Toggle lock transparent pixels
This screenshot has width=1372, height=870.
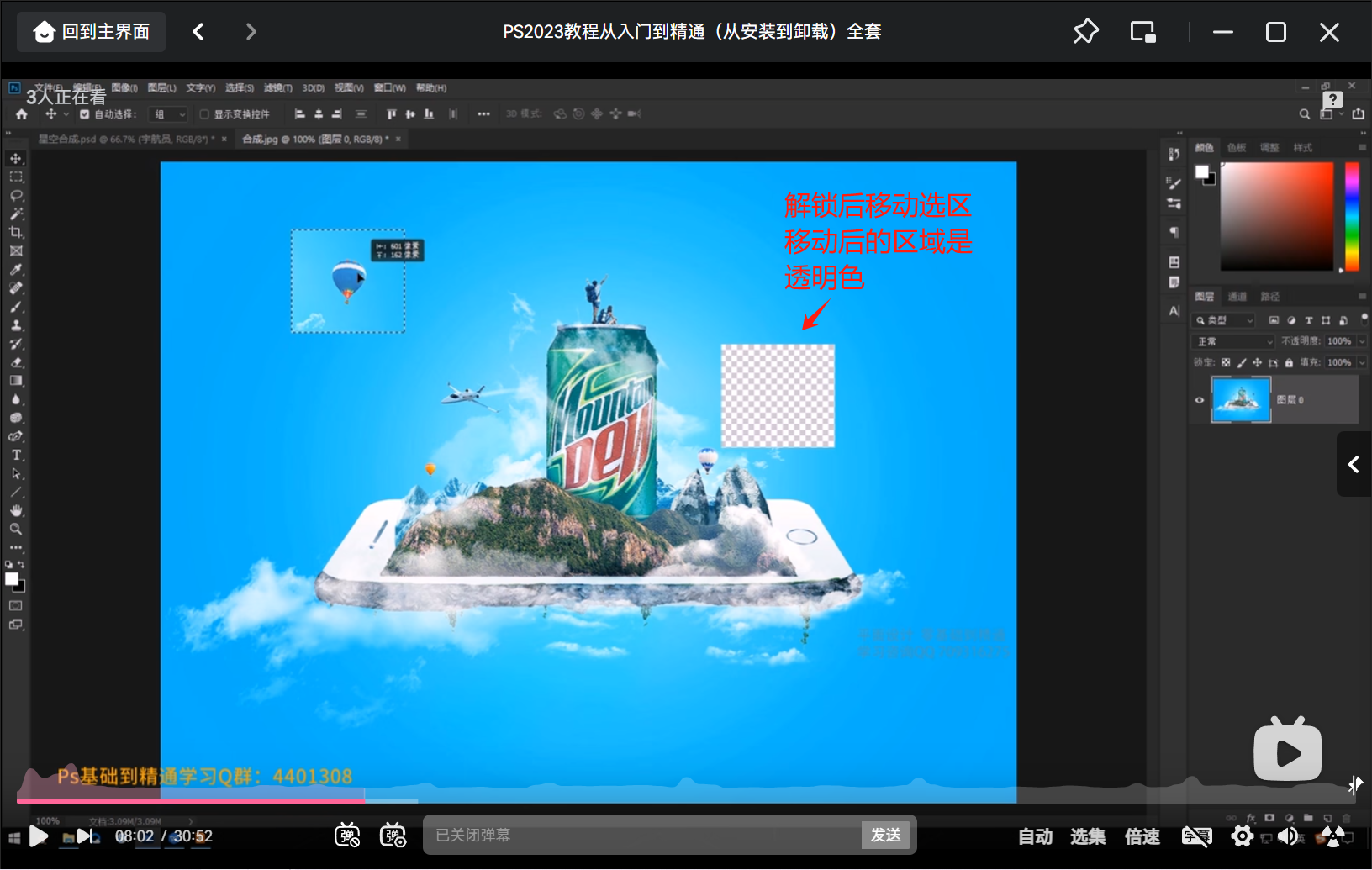coord(1226,363)
